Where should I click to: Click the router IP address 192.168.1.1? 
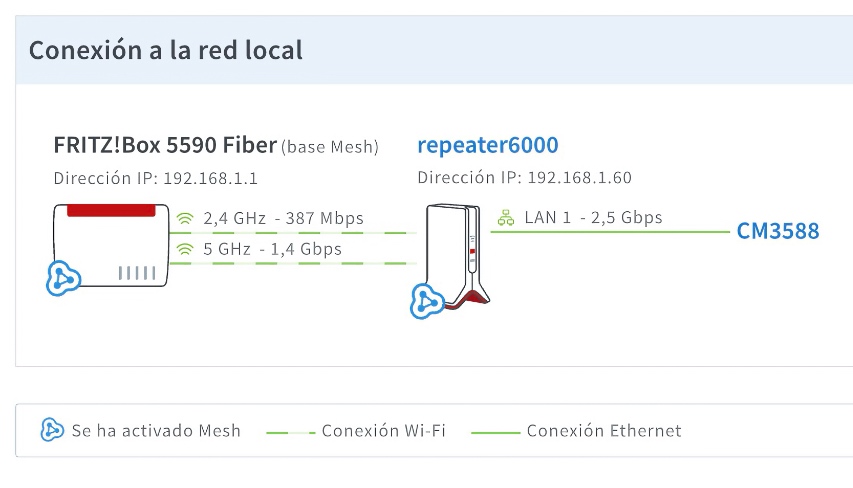pos(211,178)
